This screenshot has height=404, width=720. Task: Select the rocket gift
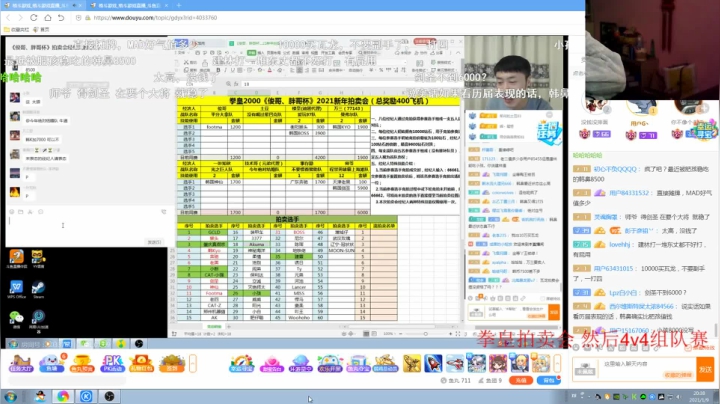point(433,363)
